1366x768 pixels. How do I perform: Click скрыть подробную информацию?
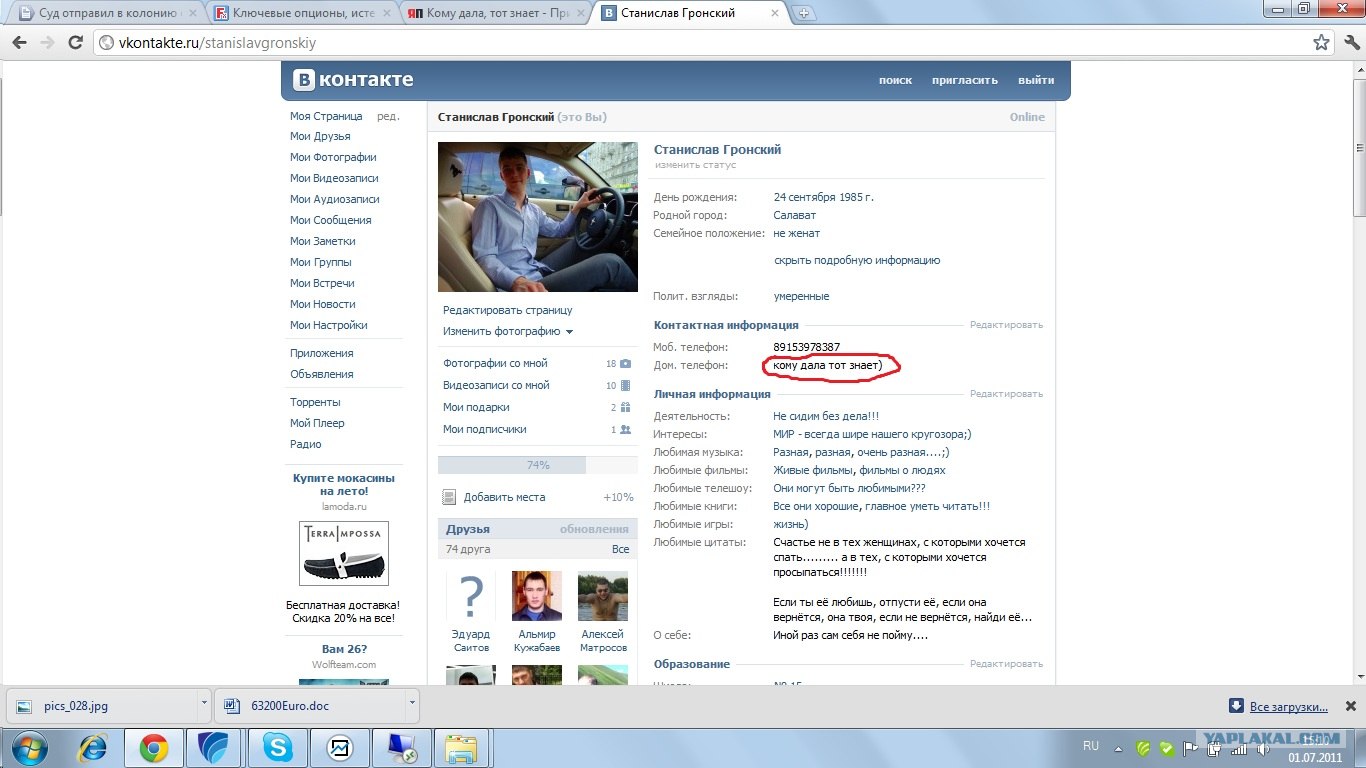(857, 261)
